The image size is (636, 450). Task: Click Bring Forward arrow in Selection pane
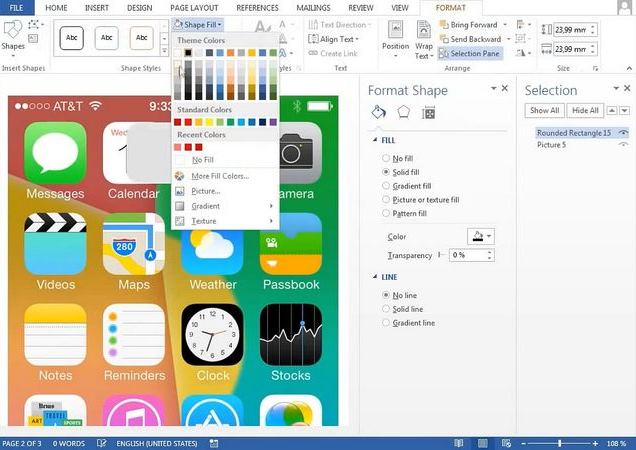(x=612, y=110)
